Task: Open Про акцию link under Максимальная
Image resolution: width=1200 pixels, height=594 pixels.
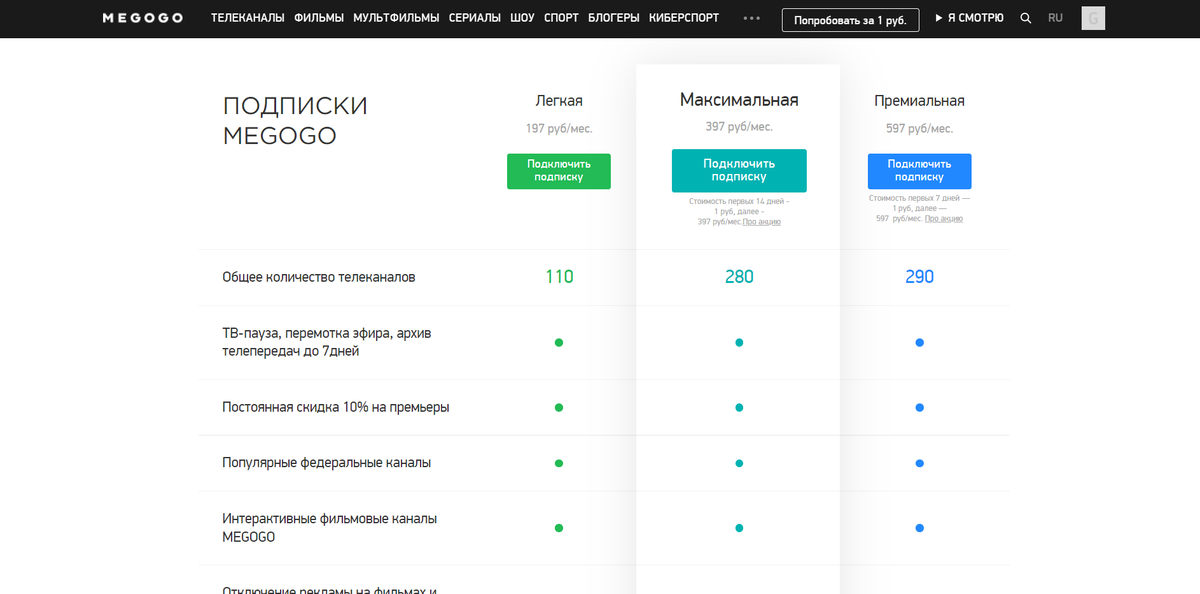Action: point(762,221)
